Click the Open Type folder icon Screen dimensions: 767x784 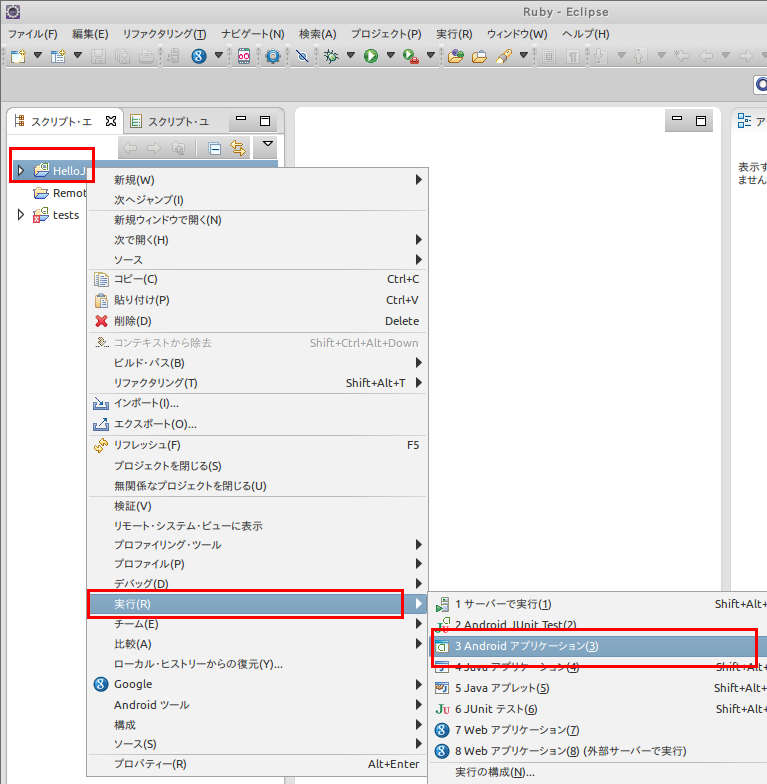pos(456,56)
